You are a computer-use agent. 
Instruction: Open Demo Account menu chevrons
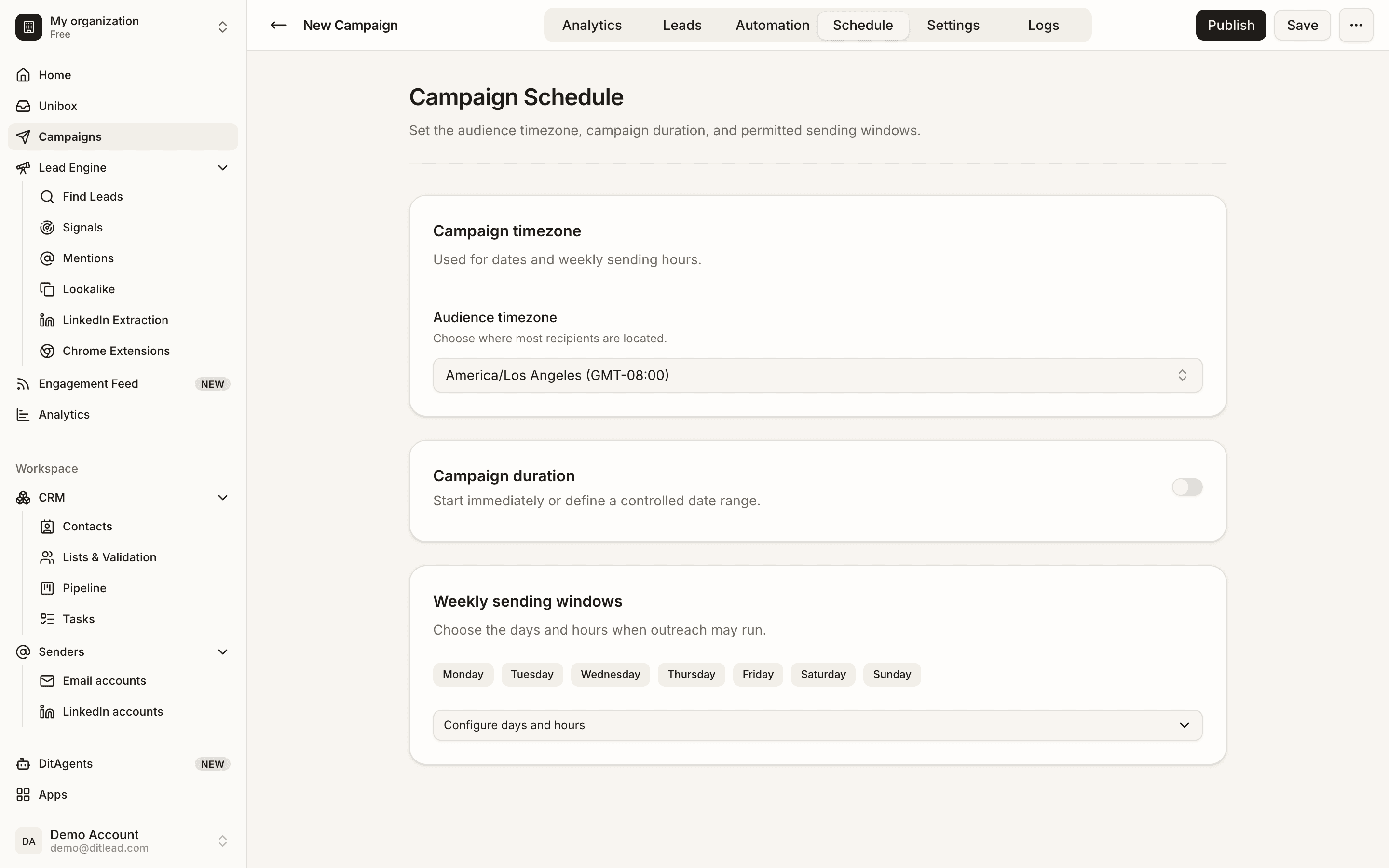(223, 841)
